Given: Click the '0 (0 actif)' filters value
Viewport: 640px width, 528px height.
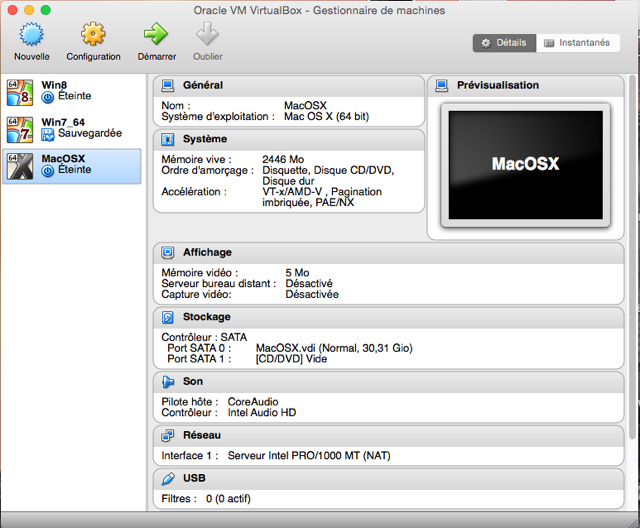Looking at the screenshot, I should 228,499.
